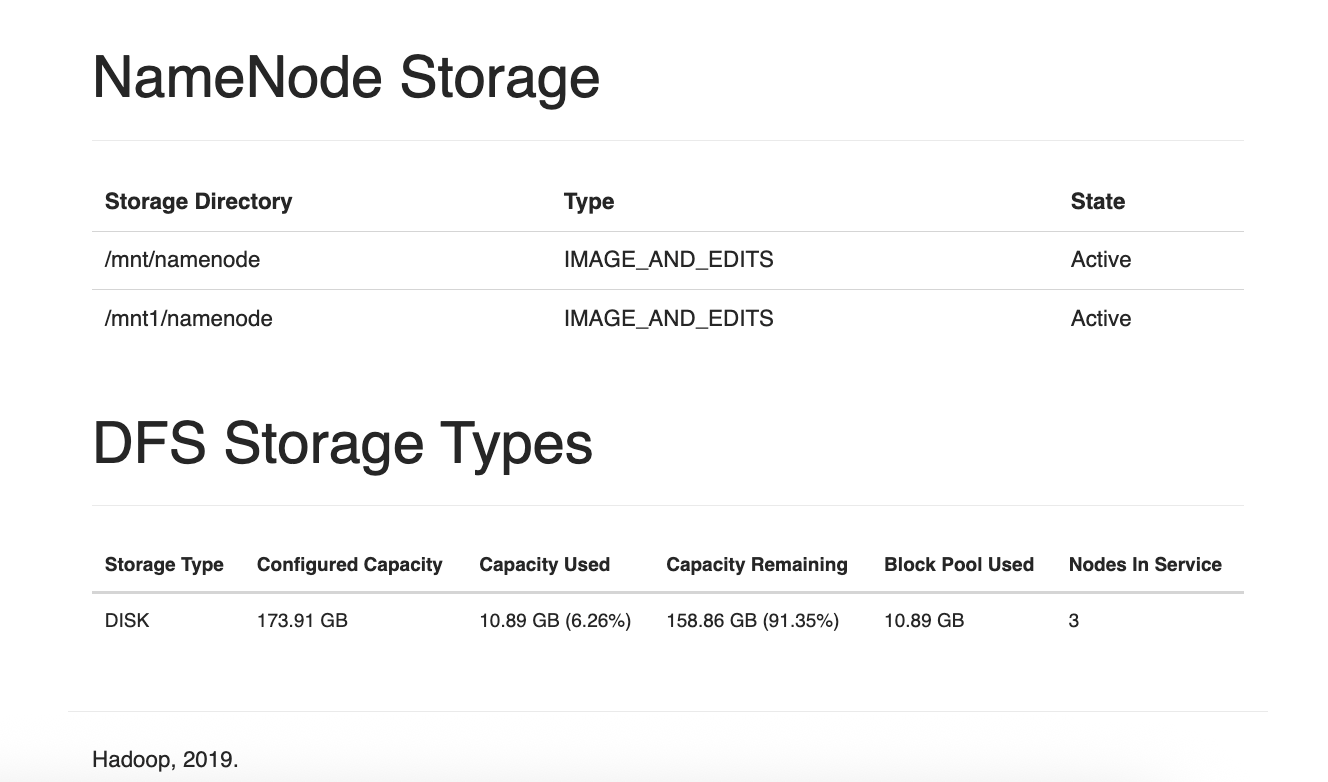Screen dimensions: 1328x782
Task: Select the /mnt/namenode directory cell
Action: tap(182, 260)
